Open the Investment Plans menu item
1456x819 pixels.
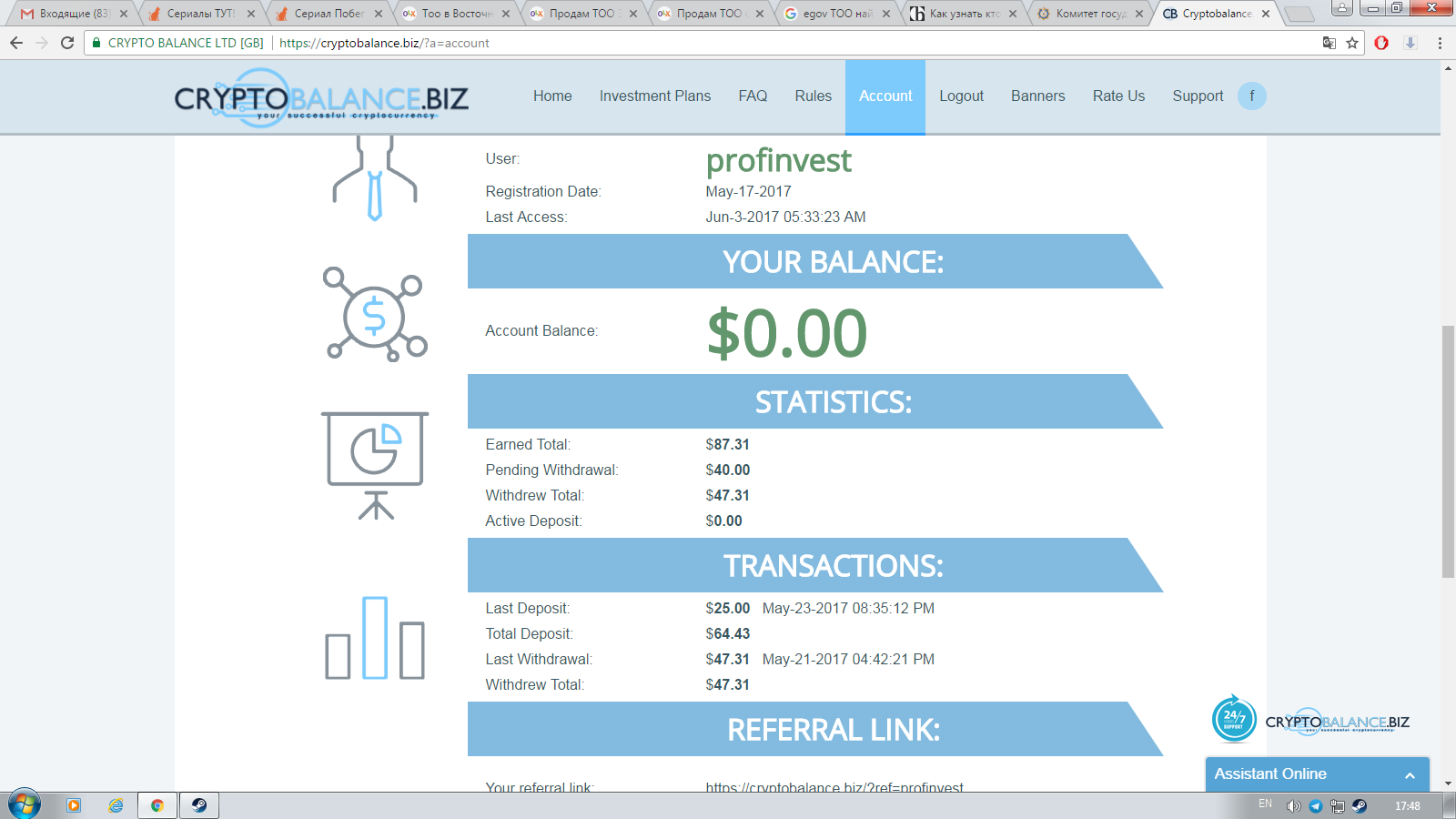[x=654, y=96]
